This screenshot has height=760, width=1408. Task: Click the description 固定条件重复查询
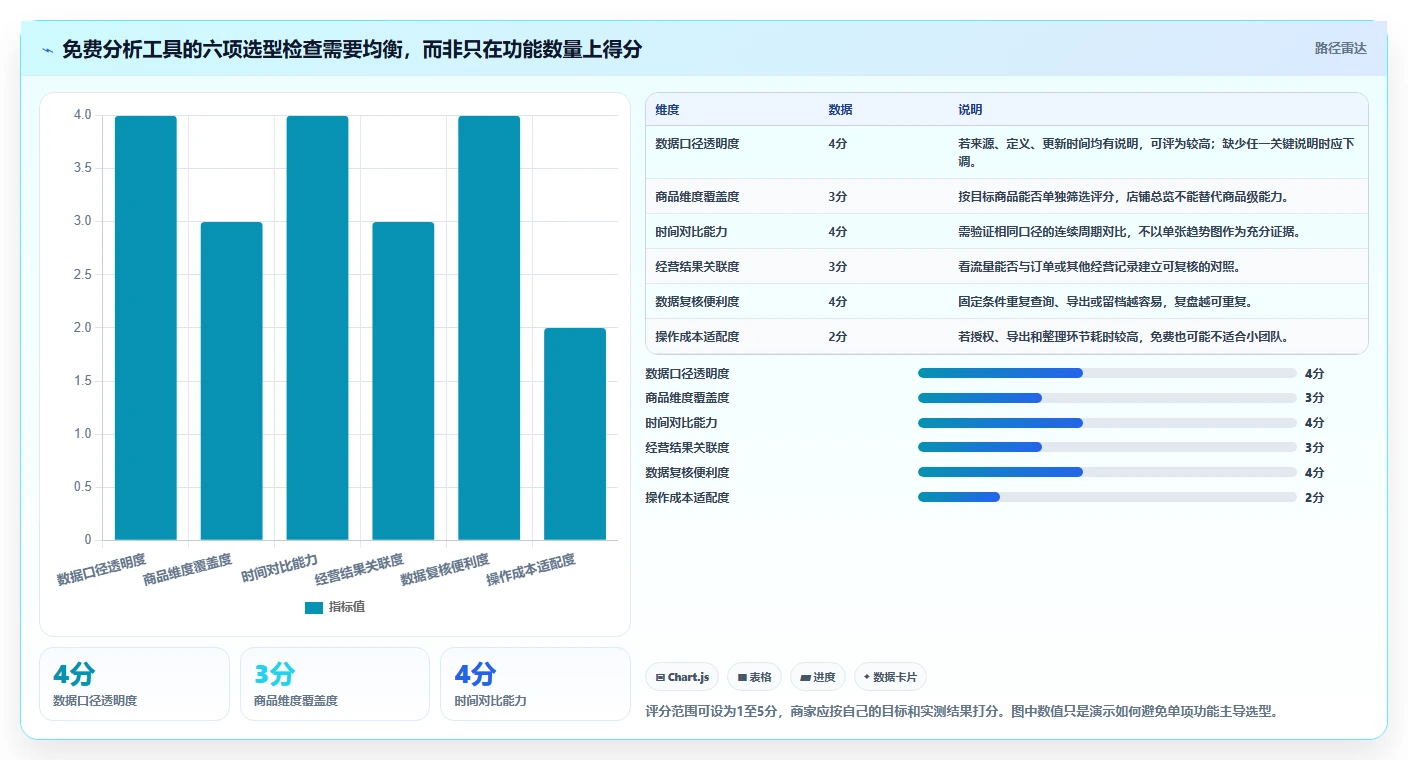(x=1105, y=302)
